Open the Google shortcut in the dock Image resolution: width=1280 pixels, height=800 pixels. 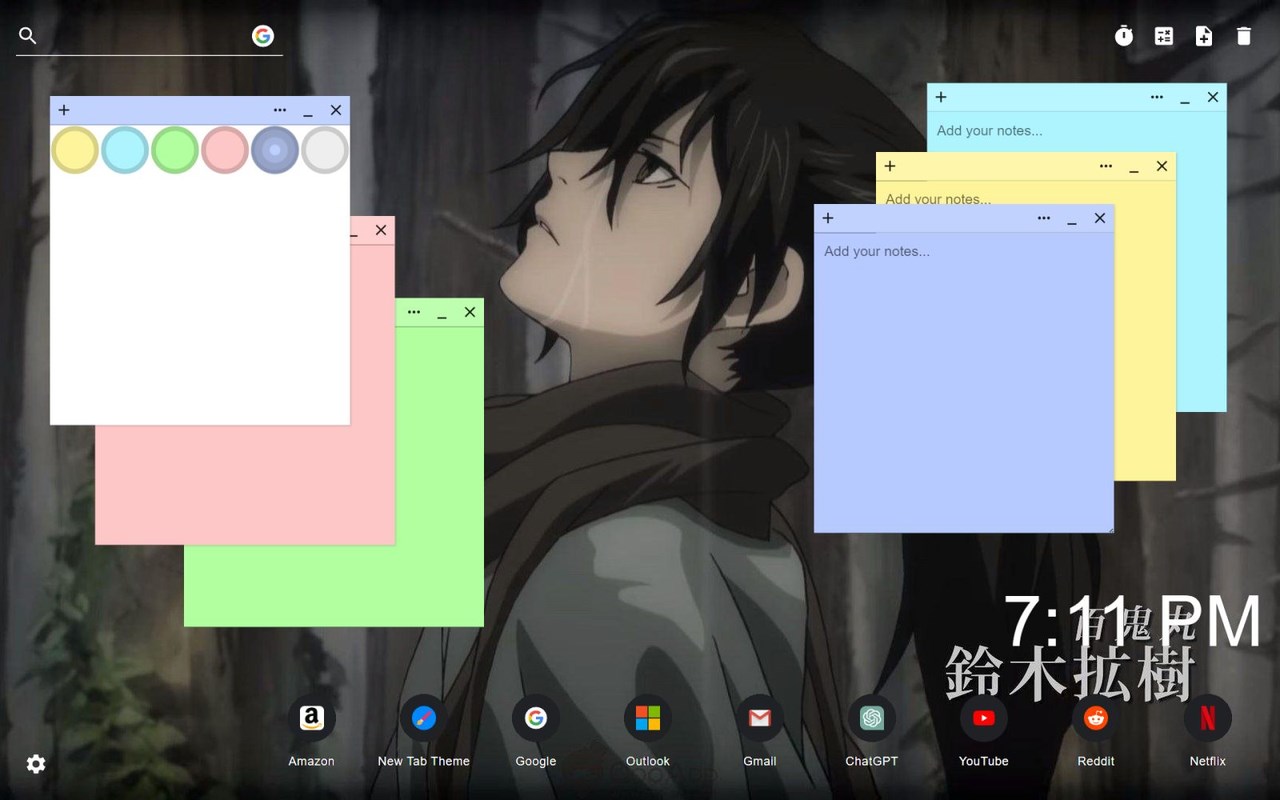[536, 718]
